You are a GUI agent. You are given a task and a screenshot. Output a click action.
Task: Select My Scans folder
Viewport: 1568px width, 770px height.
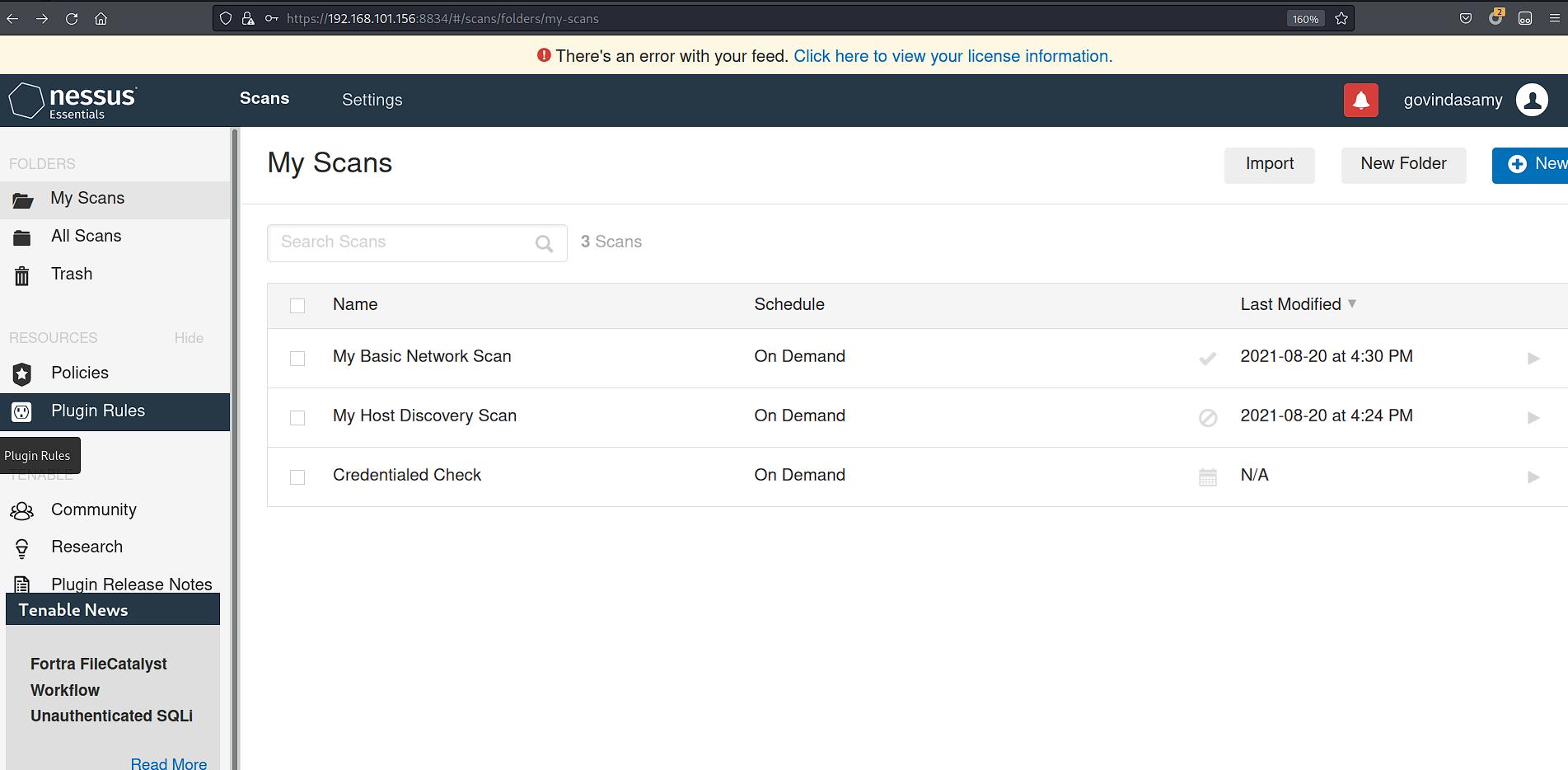click(115, 200)
